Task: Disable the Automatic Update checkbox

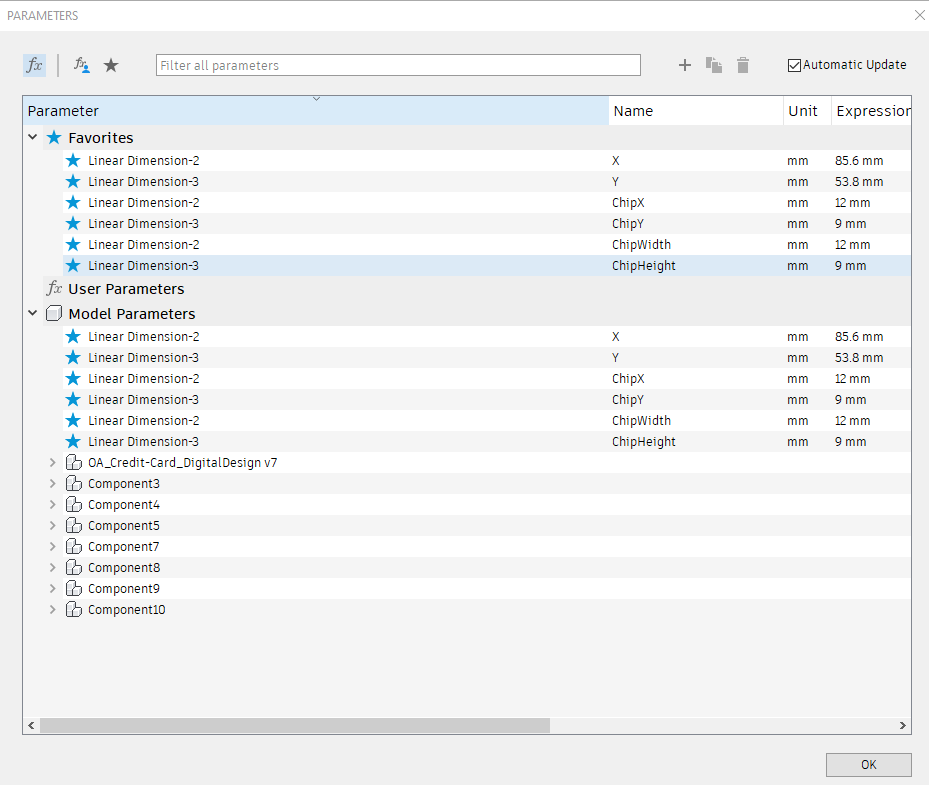Action: point(795,65)
